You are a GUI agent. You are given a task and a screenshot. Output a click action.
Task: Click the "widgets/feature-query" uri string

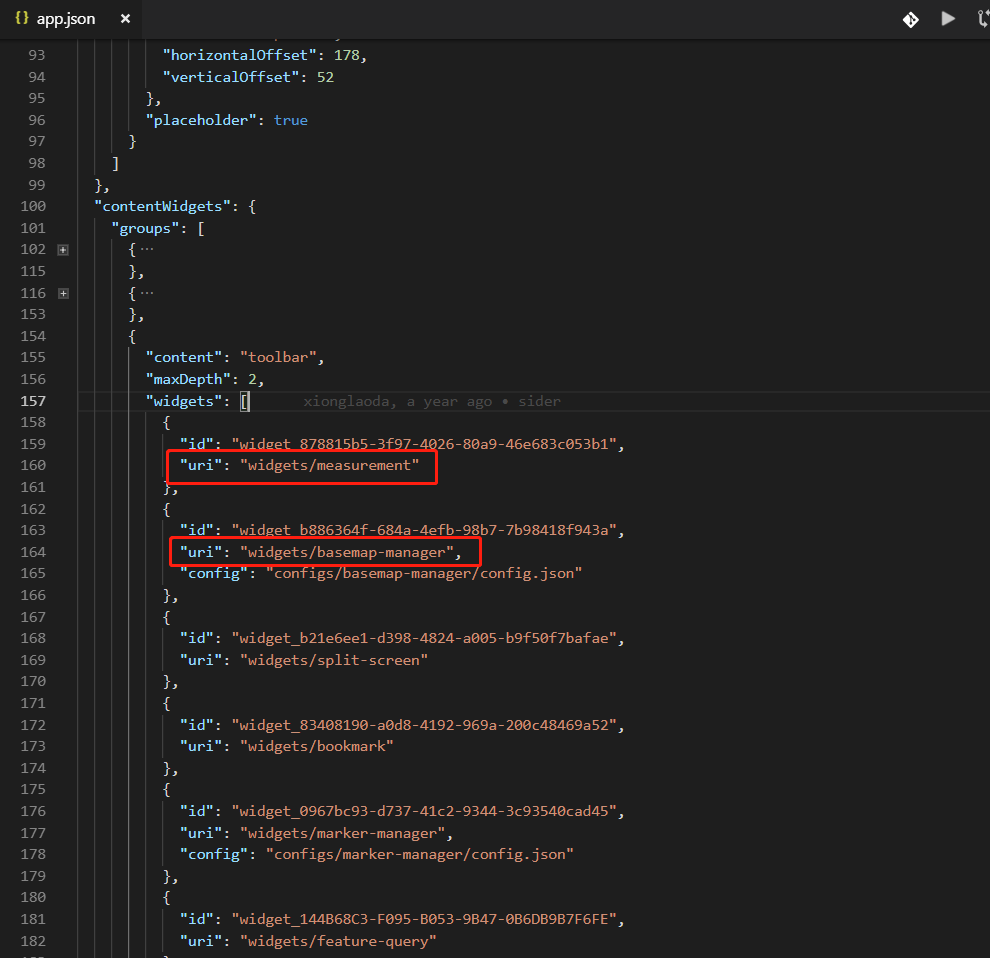point(336,941)
